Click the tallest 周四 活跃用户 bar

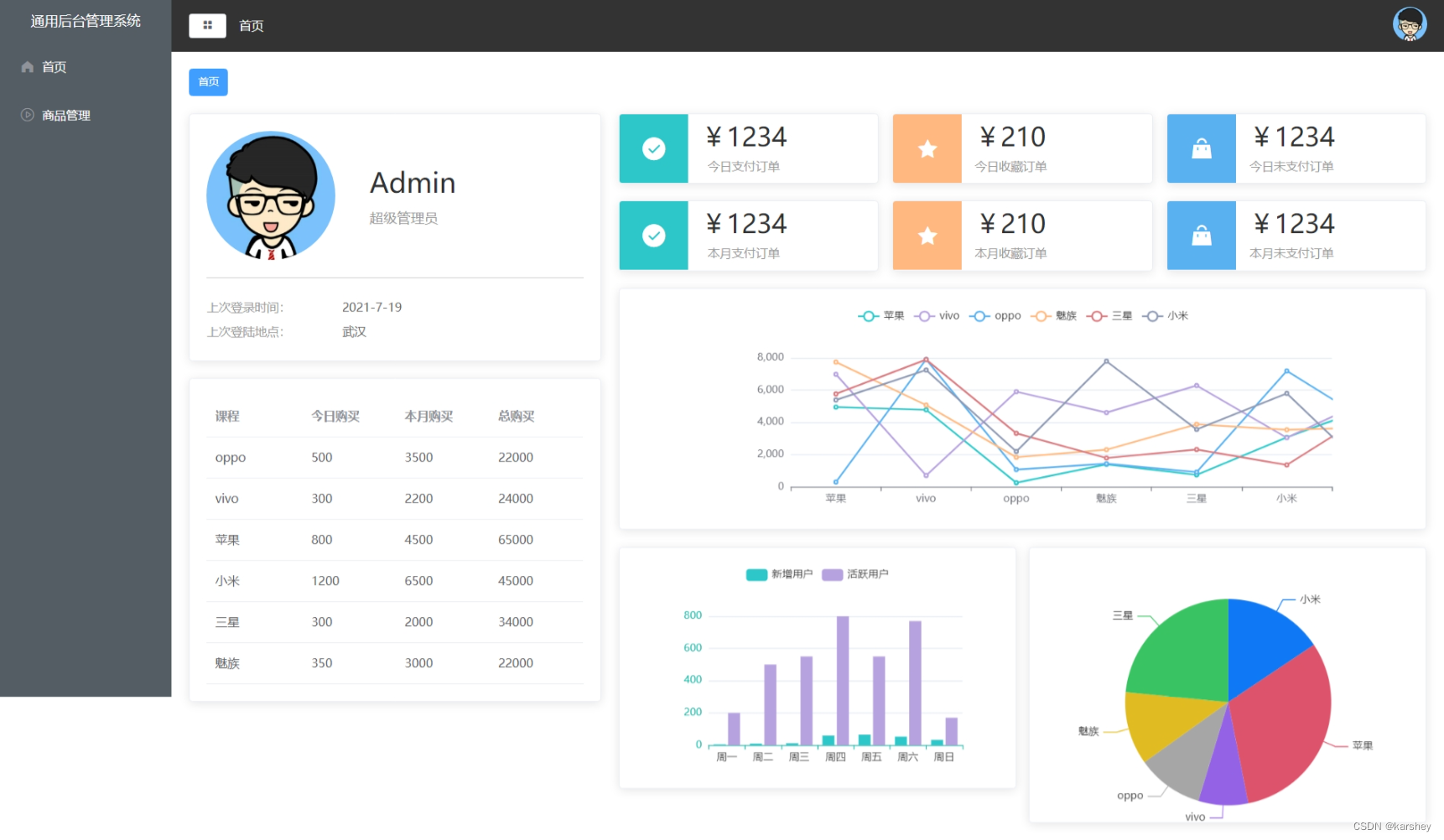(x=843, y=681)
